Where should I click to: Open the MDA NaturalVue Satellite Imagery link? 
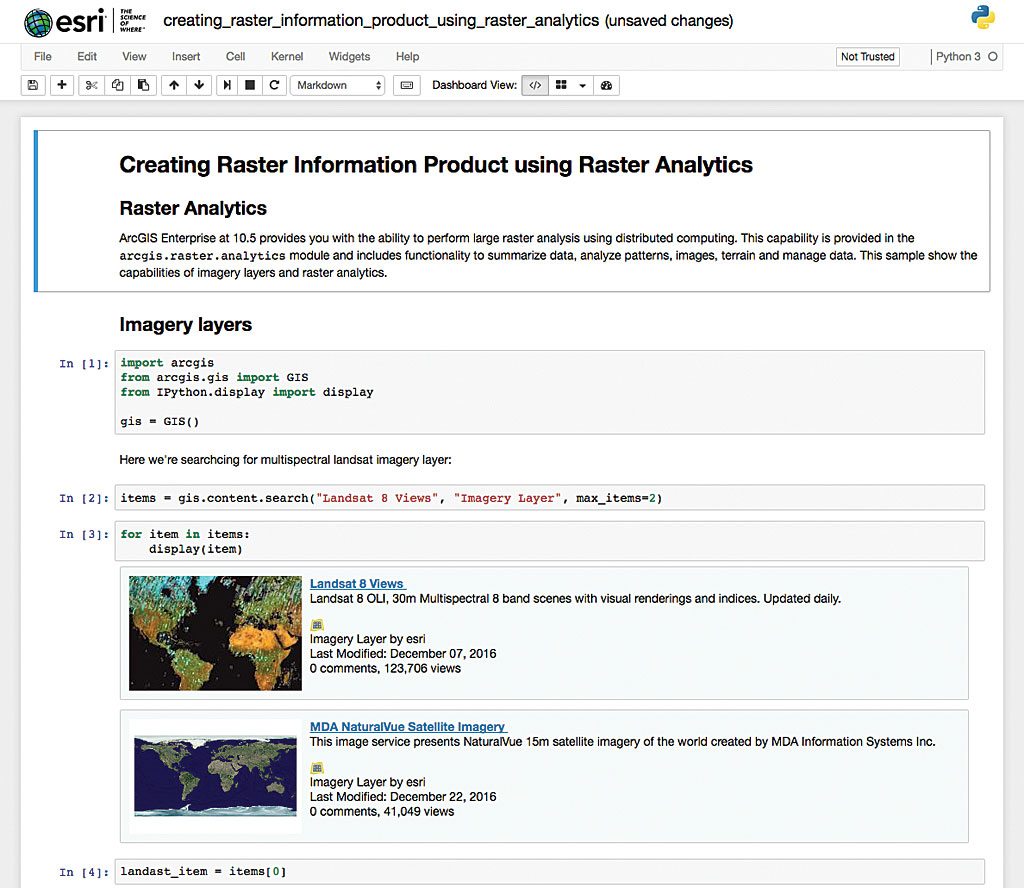coord(408,727)
